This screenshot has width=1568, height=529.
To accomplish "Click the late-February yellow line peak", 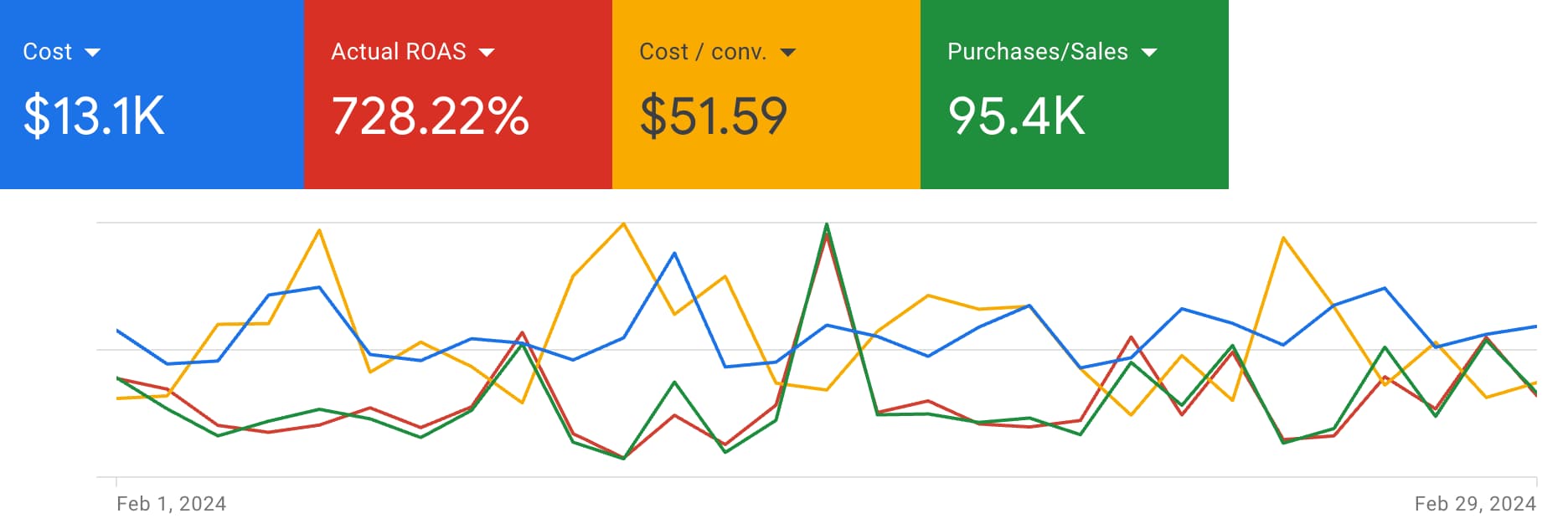I will pos(1283,238).
